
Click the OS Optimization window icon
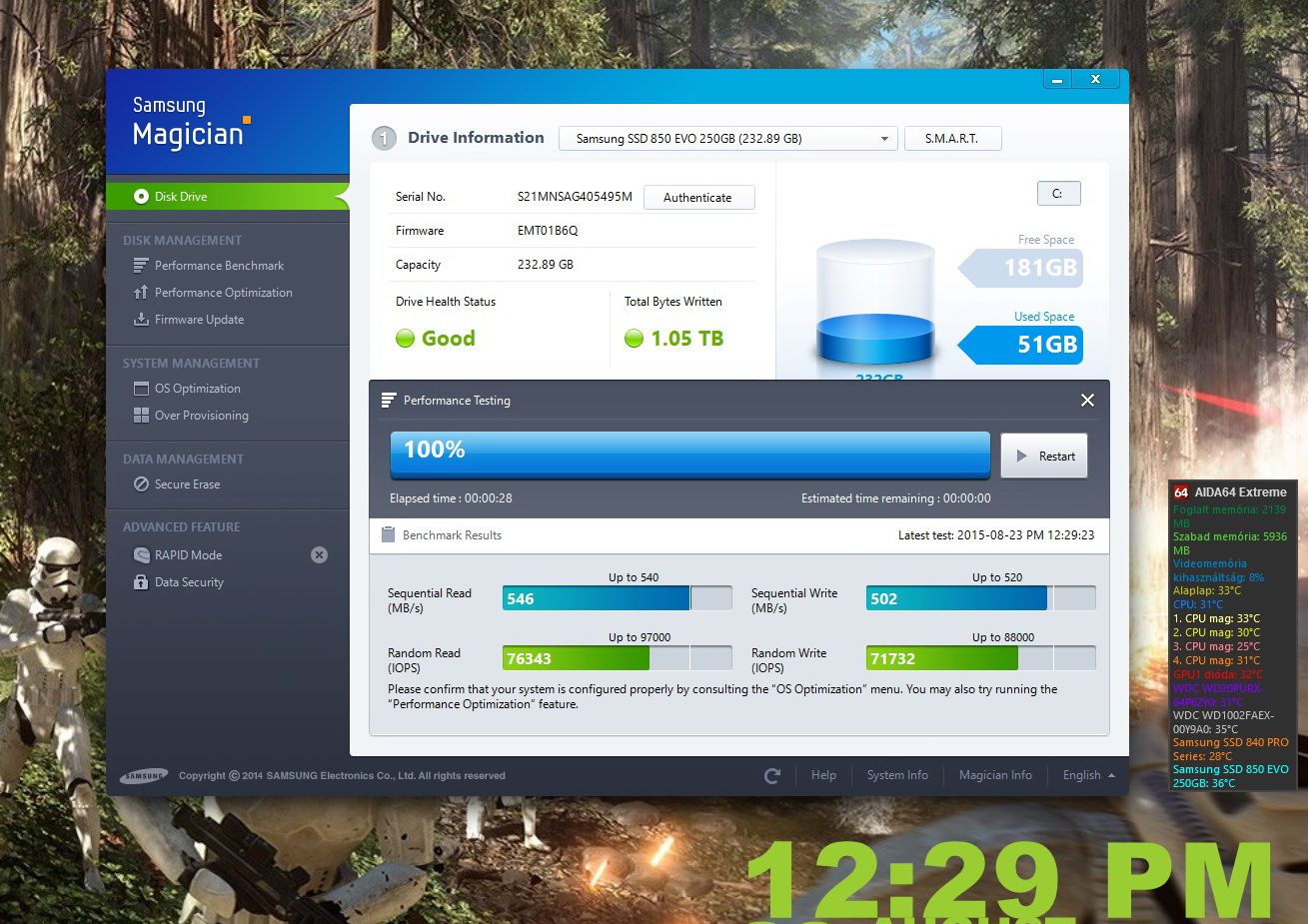pyautogui.click(x=141, y=389)
